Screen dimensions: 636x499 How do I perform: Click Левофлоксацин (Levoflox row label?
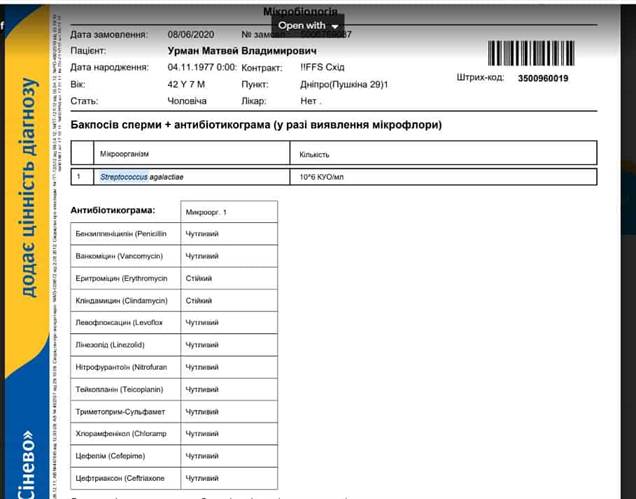[119, 323]
